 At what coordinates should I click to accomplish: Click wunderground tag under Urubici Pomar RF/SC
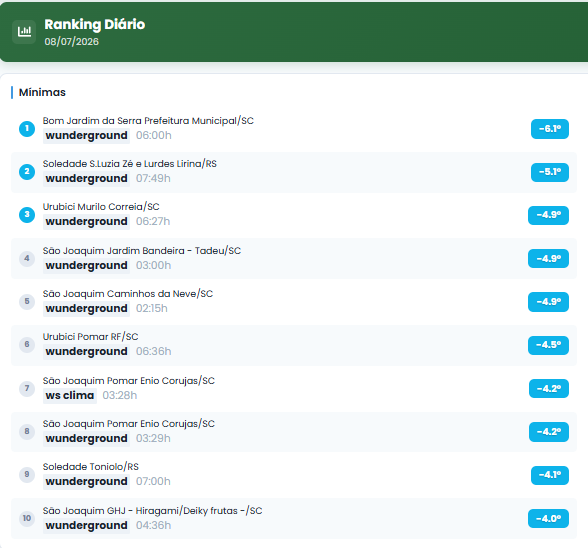[x=86, y=352]
